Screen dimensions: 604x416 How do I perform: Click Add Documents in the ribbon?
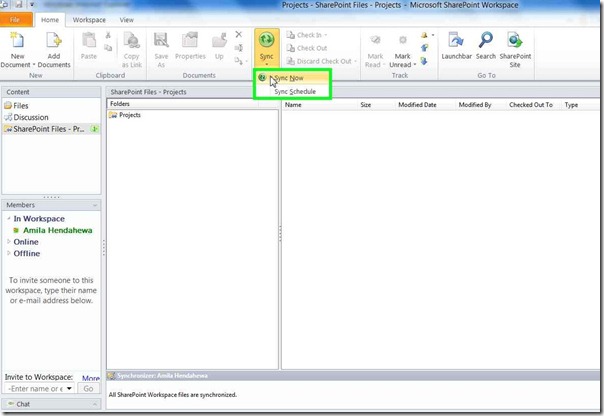click(54, 50)
